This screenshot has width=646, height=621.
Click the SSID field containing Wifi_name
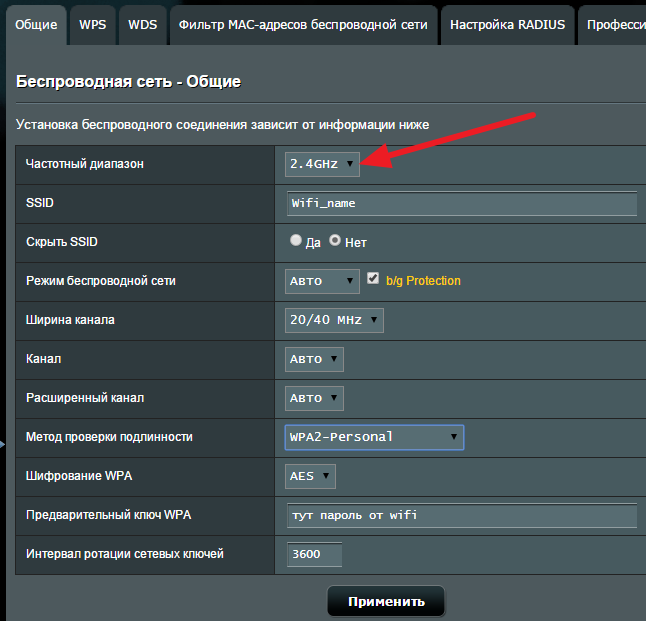461,203
